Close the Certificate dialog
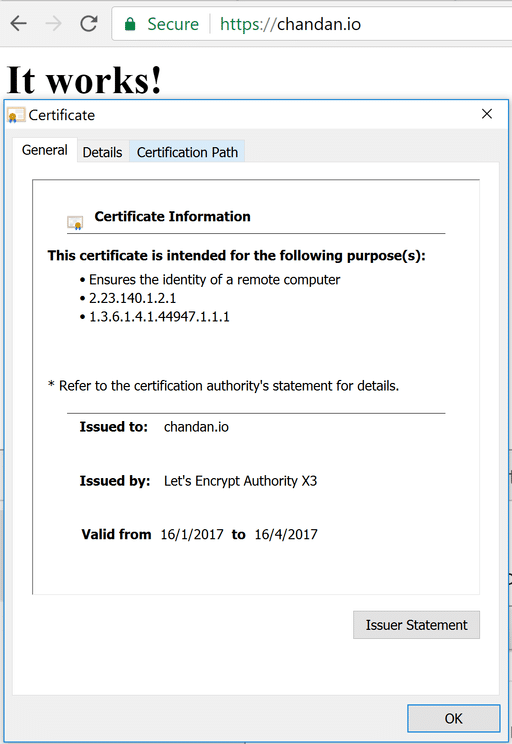The image size is (512, 744). pyautogui.click(x=487, y=114)
